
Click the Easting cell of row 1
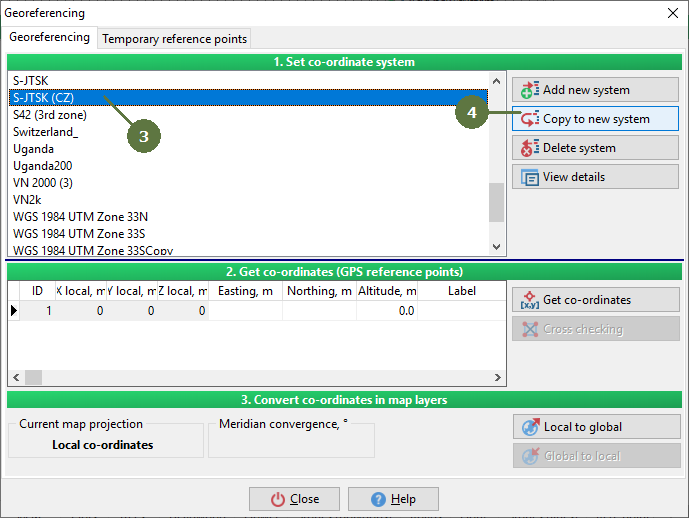click(245, 311)
